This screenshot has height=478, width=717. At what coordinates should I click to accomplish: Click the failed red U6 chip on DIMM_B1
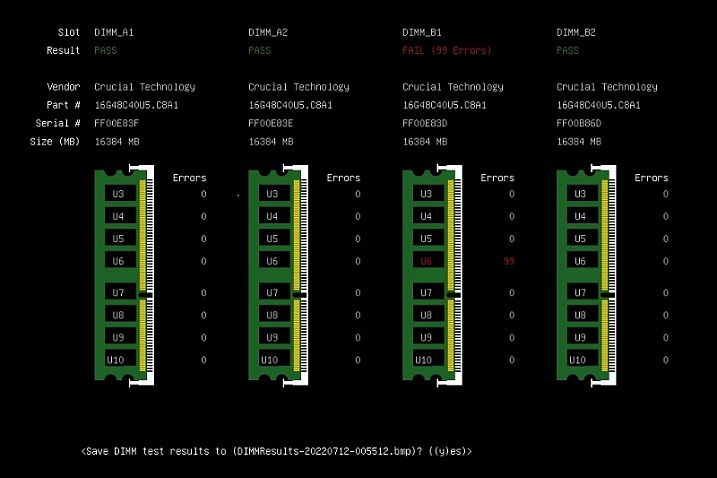pos(428,260)
